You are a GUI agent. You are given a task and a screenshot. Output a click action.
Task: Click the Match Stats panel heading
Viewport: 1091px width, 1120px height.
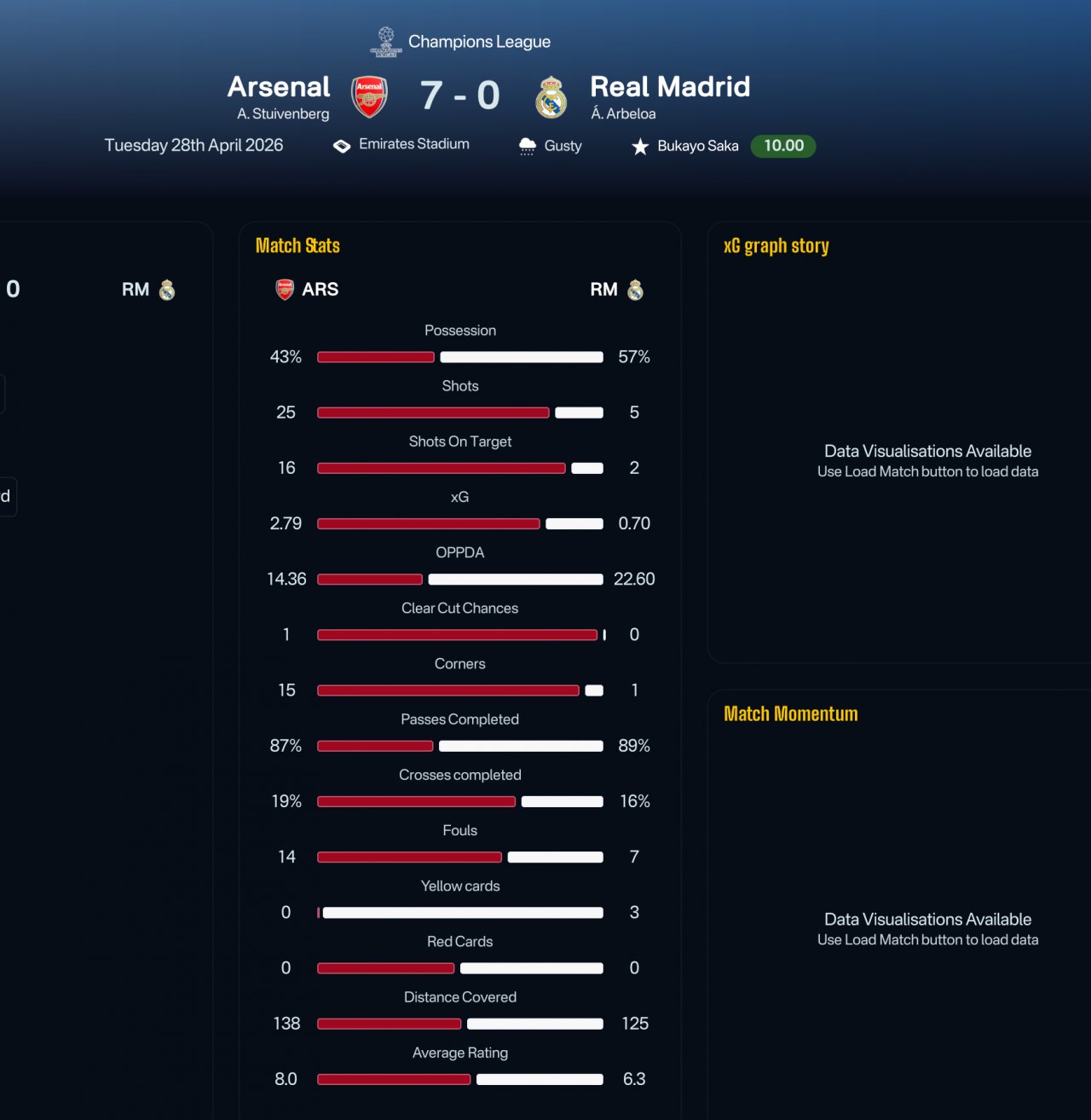(297, 245)
